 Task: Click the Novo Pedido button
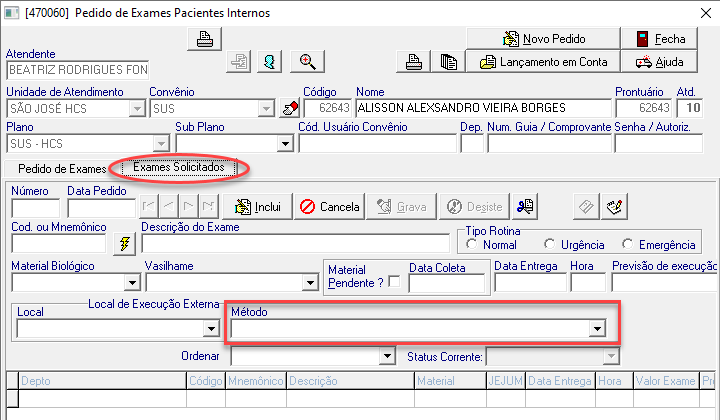coord(543,39)
